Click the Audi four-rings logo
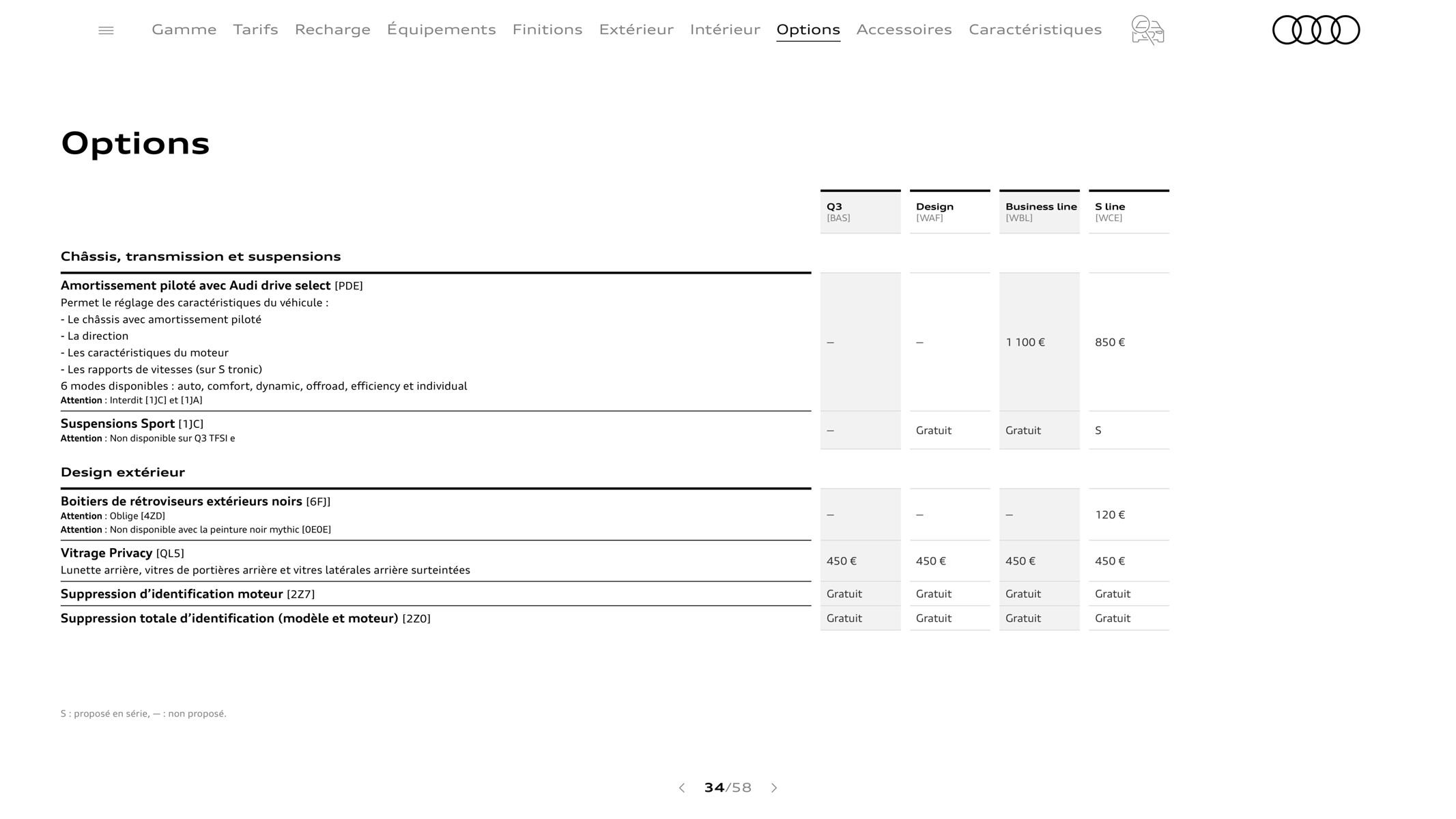Viewport: 1456px width, 819px height. point(1316,30)
